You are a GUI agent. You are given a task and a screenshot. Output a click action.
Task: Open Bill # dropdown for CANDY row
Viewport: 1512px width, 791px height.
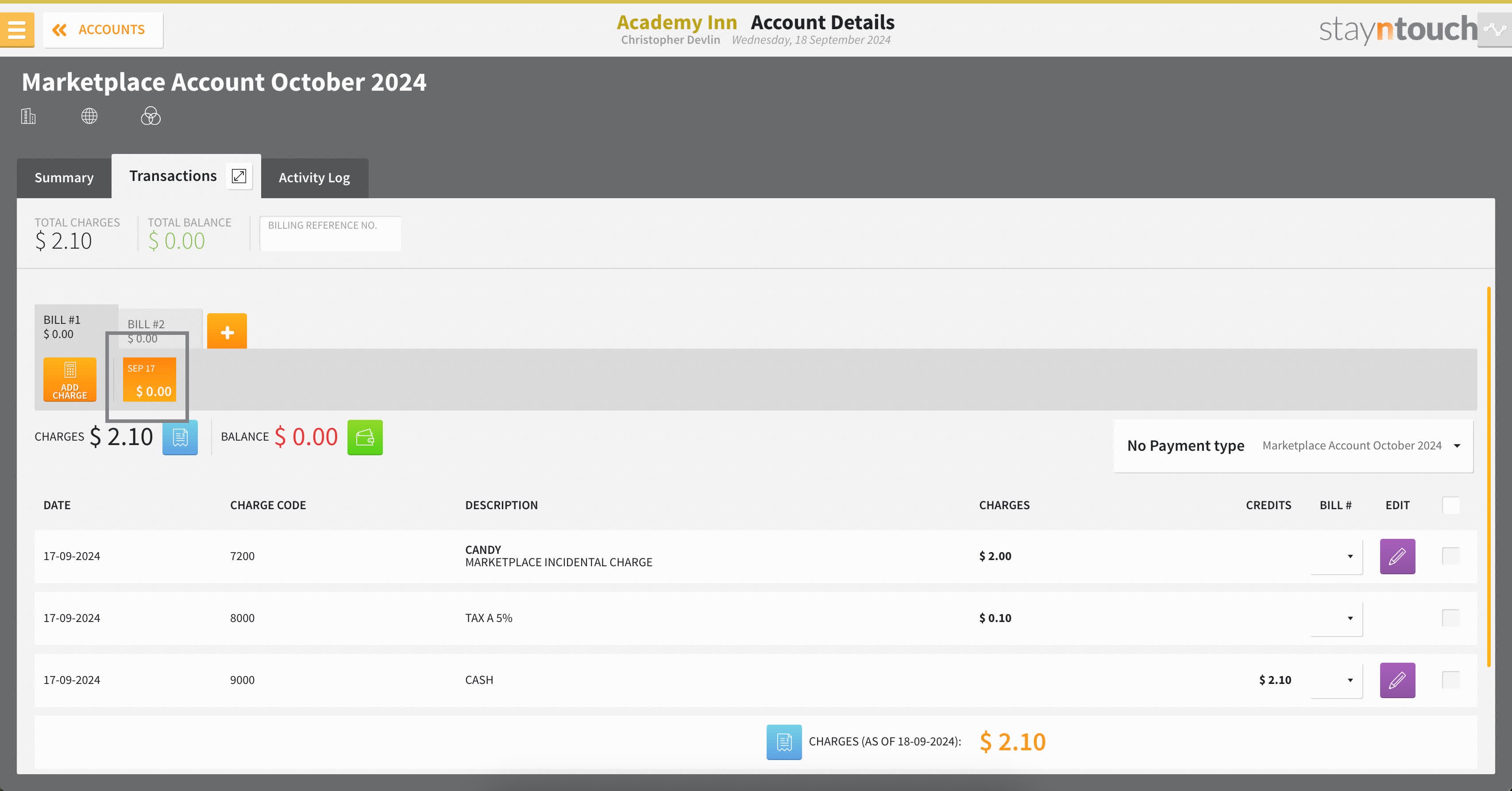click(x=1337, y=556)
